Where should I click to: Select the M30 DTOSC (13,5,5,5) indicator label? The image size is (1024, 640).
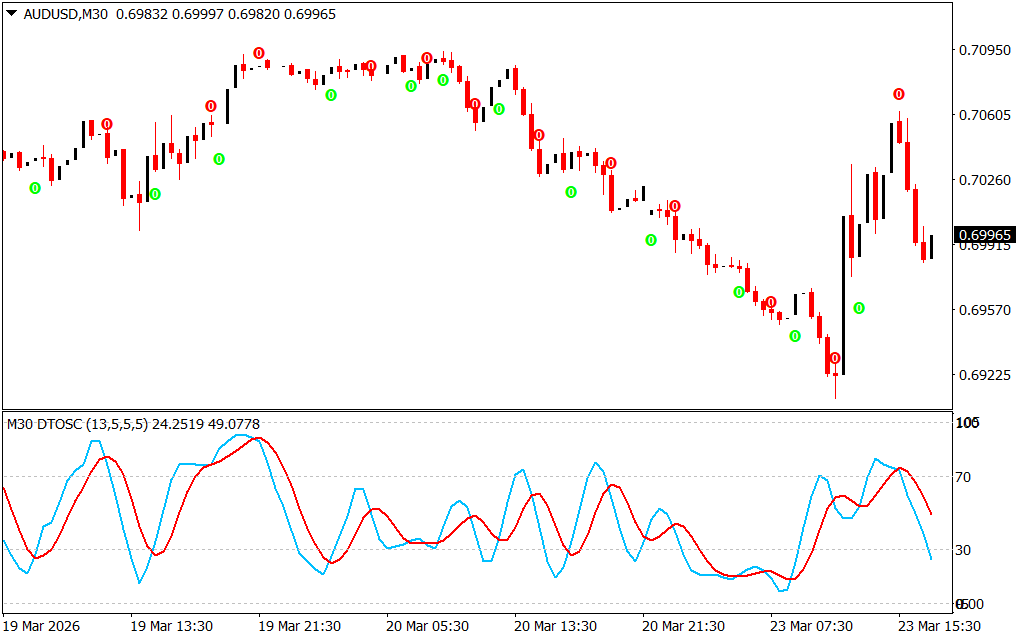point(77,424)
